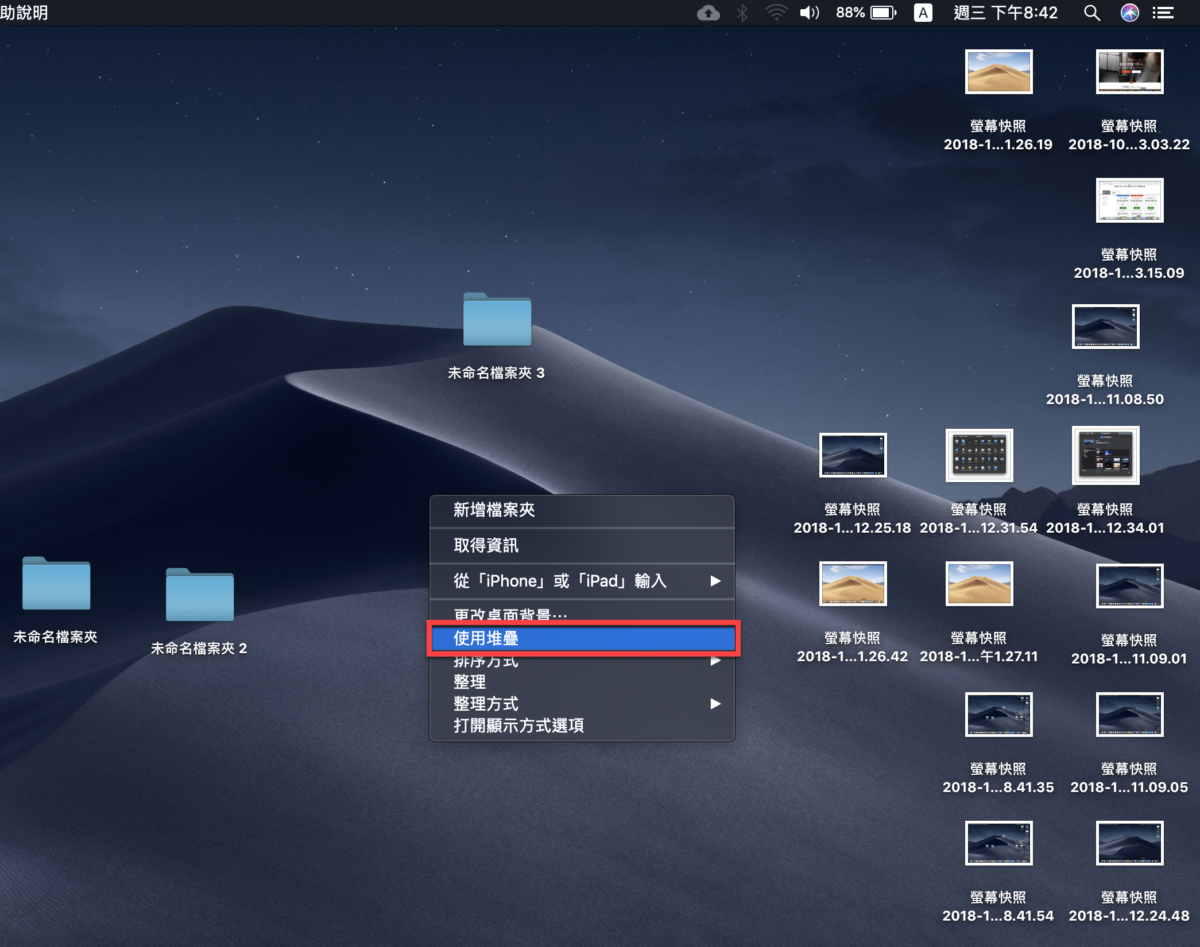Viewport: 1200px width, 947px height.
Task: Select screenshot thumbnail 2018-1...12.31.54
Action: coord(979,455)
